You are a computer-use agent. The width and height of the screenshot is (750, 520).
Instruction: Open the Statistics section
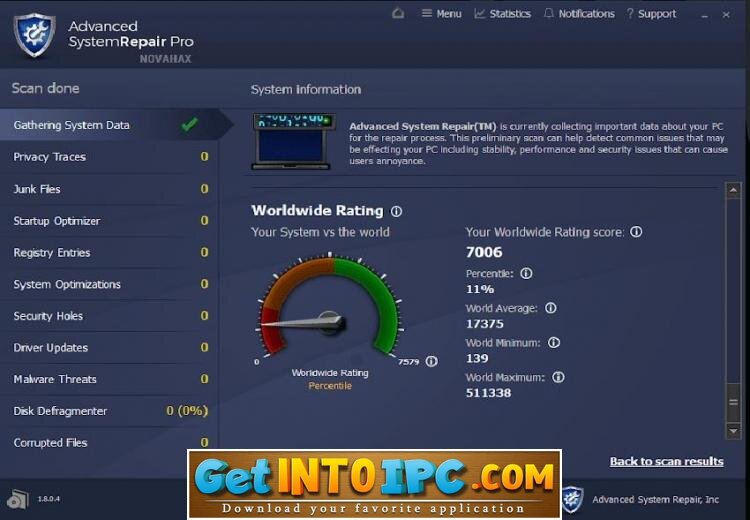(503, 14)
